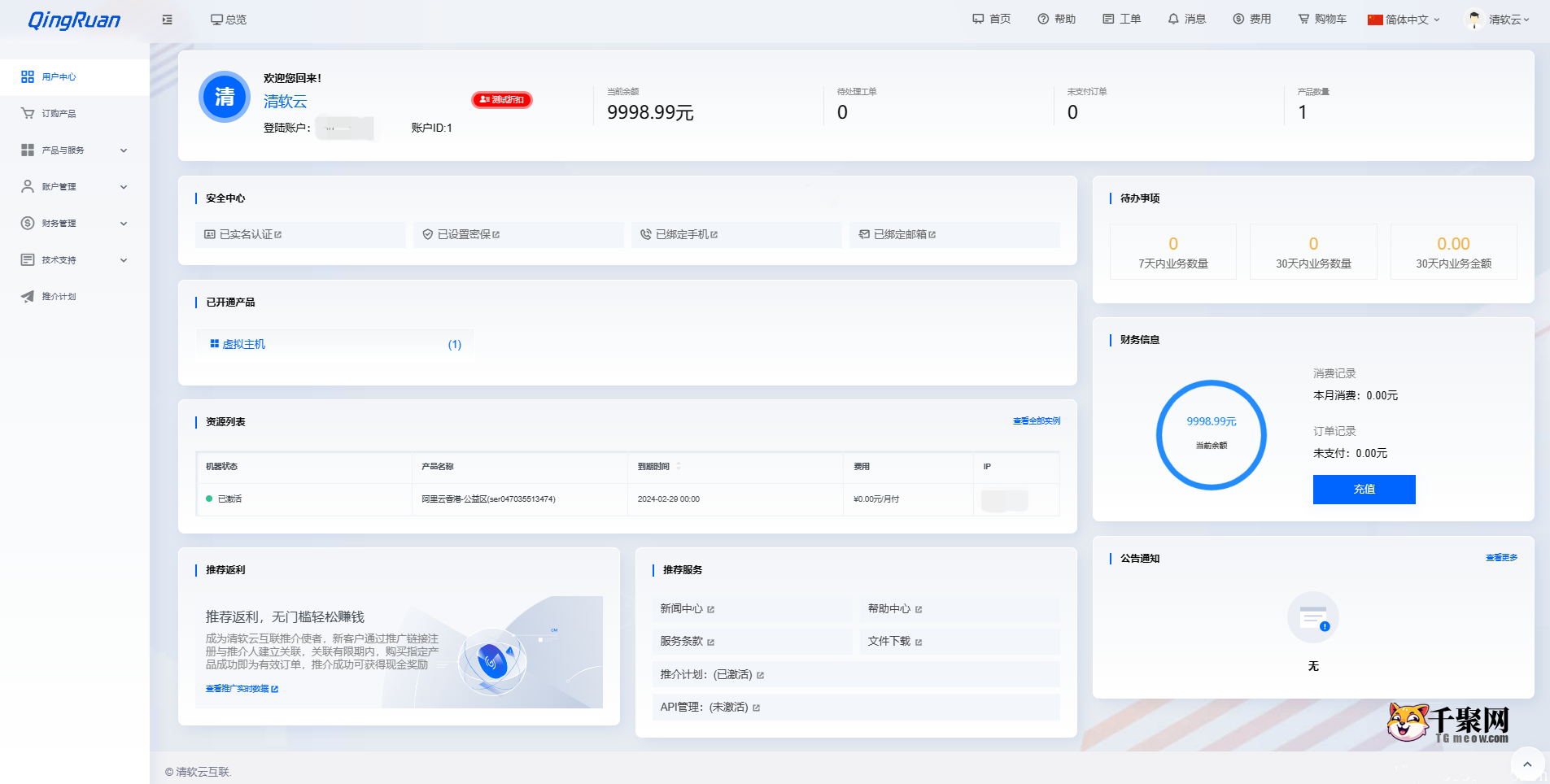Image resolution: width=1550 pixels, height=784 pixels.
Task: Open 服务条款 link
Action: [753, 641]
